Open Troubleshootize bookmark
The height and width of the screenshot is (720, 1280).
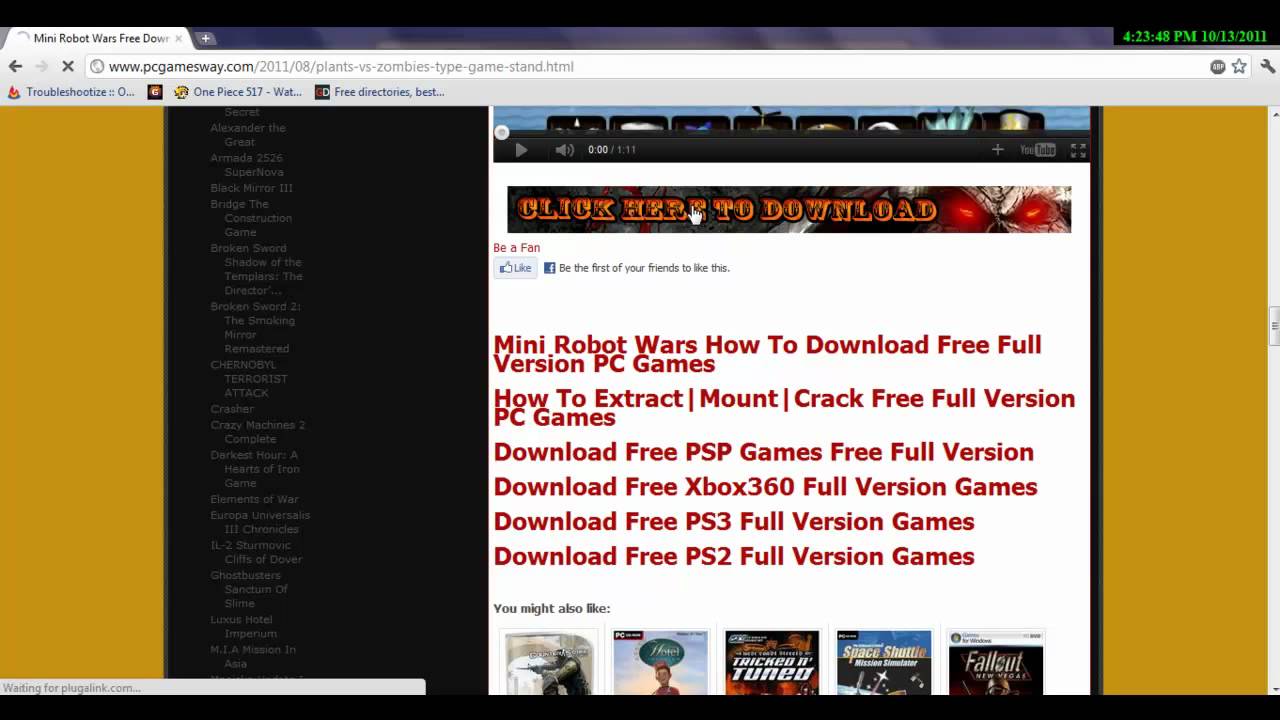(71, 92)
